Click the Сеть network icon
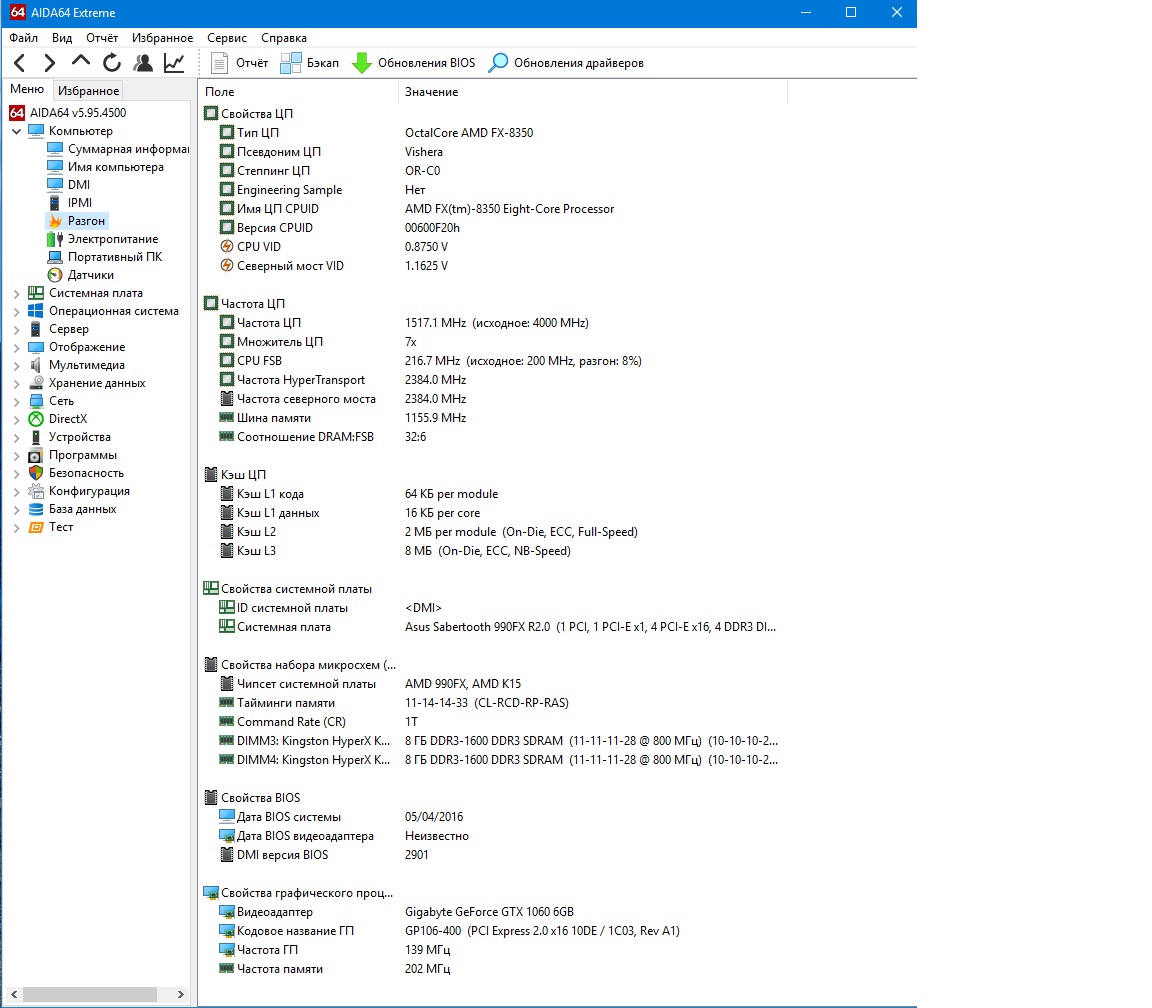 (x=36, y=400)
